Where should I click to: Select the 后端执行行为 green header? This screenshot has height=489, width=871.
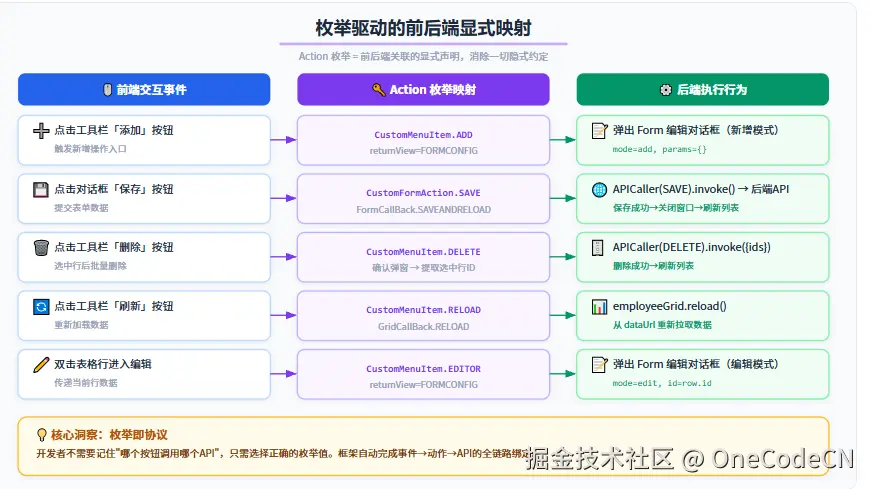(703, 89)
